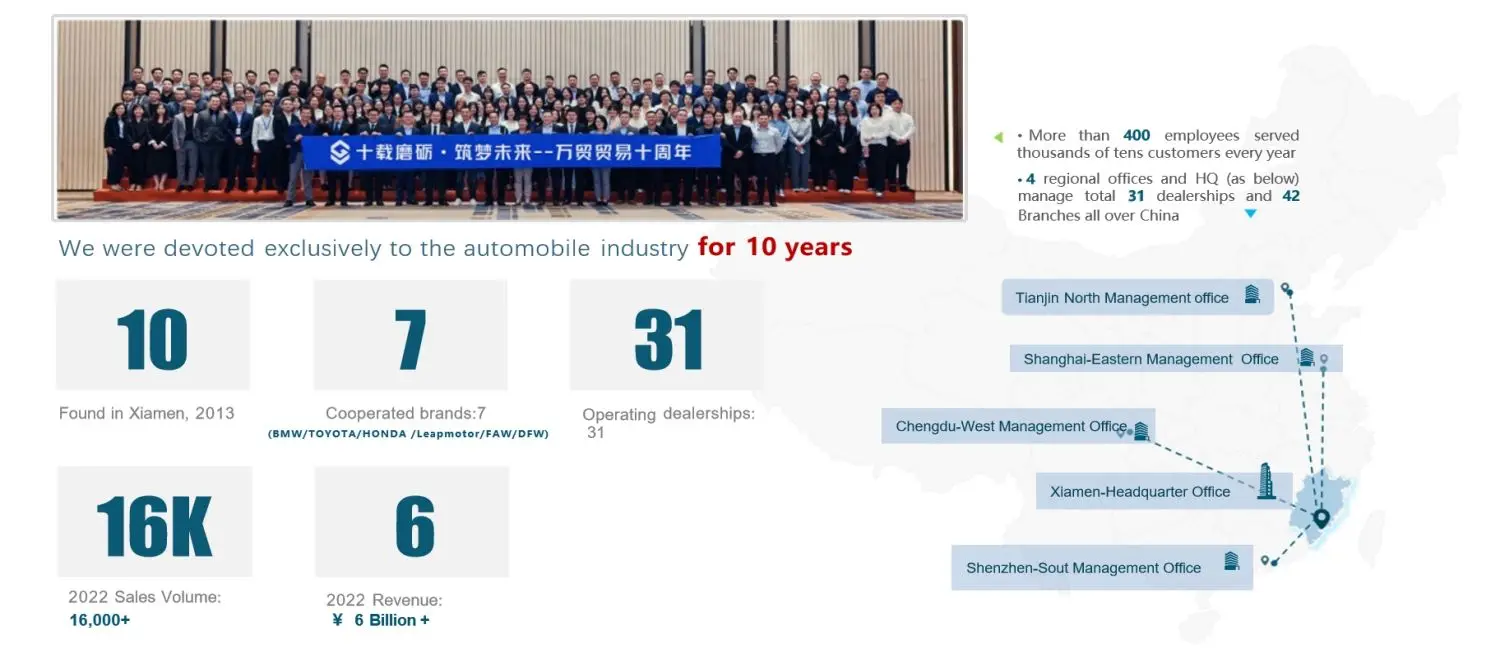
Task: Click the red 'for 10 years' text
Action: pyautogui.click(x=775, y=247)
